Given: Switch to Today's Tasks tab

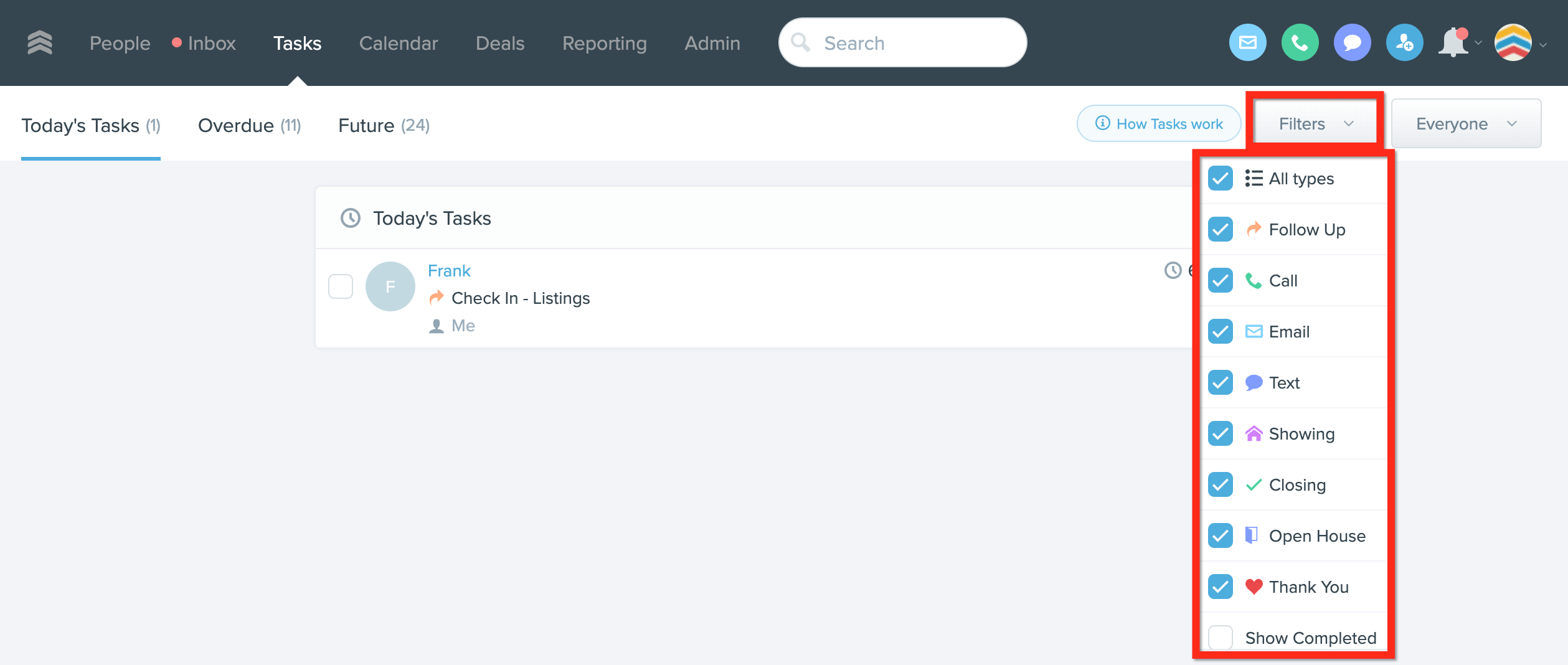Looking at the screenshot, I should click(91, 125).
